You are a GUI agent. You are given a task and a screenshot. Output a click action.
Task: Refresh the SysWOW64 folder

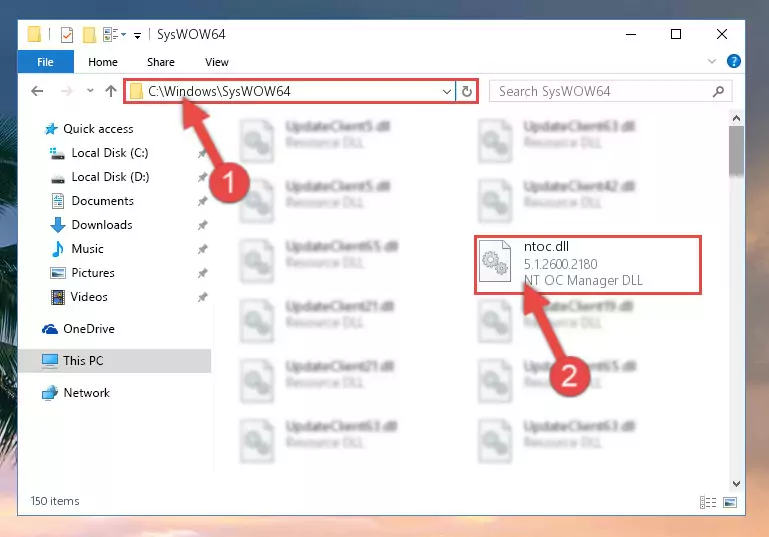click(x=466, y=92)
